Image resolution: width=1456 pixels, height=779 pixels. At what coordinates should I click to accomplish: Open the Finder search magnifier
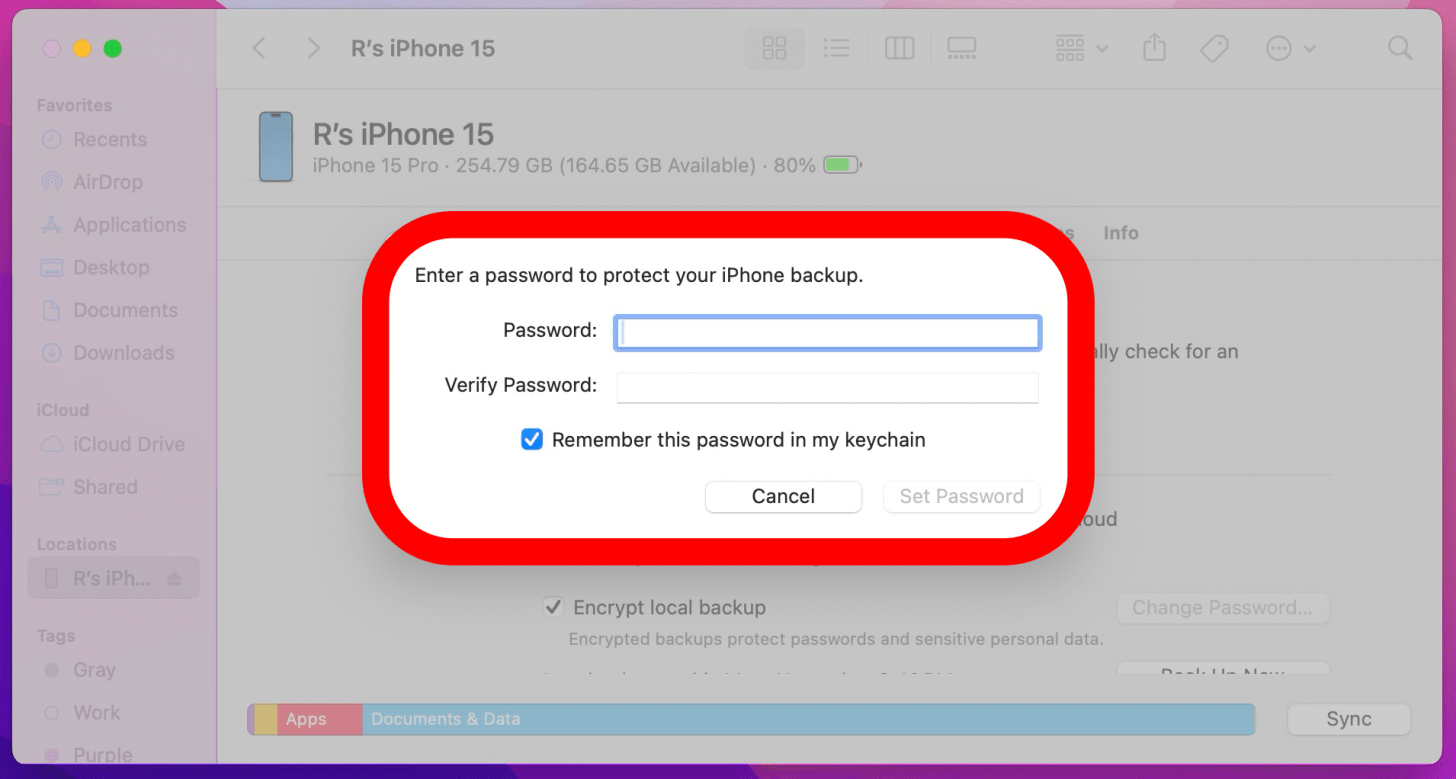point(1400,48)
